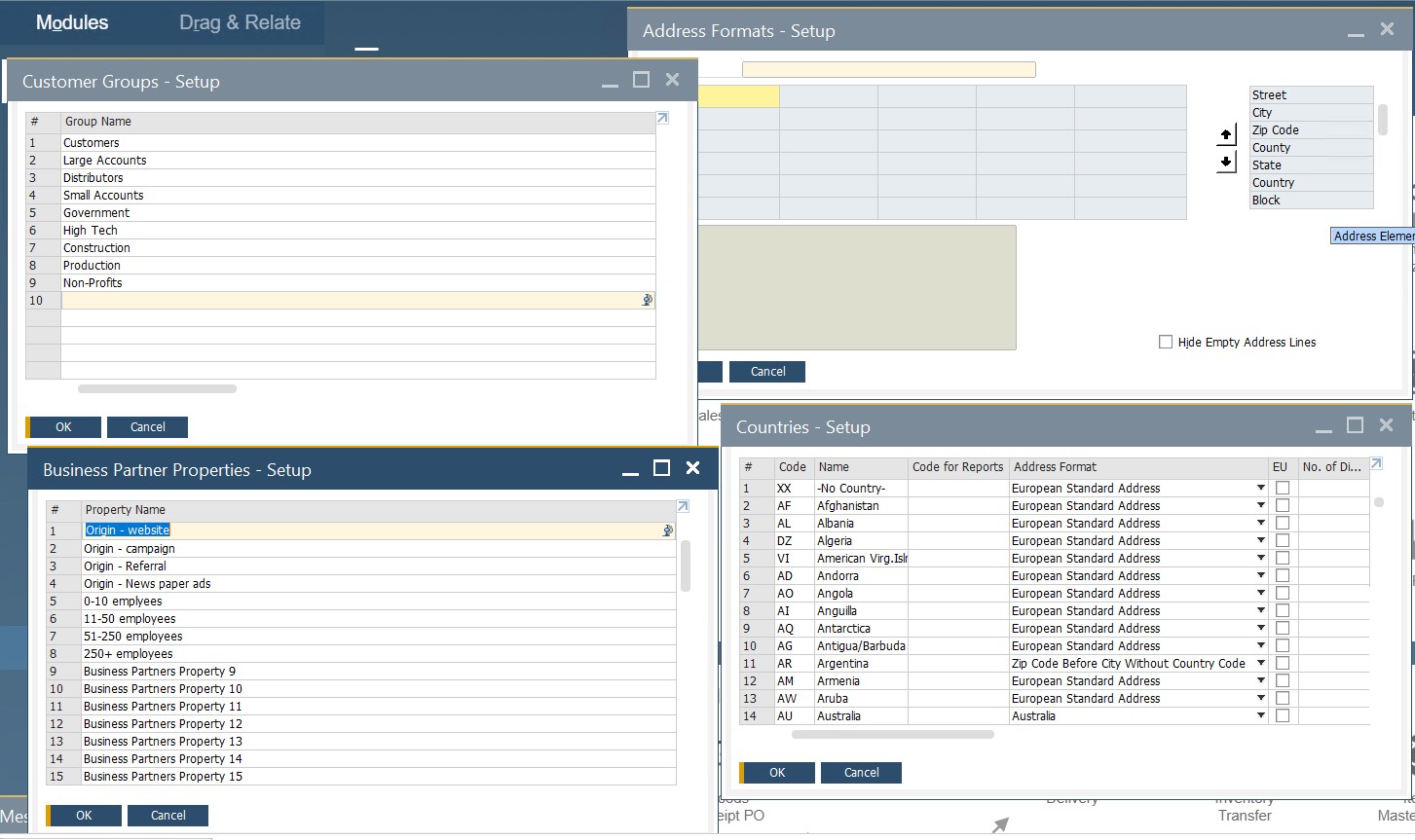Move an address element up with the arrow icon

1226,134
